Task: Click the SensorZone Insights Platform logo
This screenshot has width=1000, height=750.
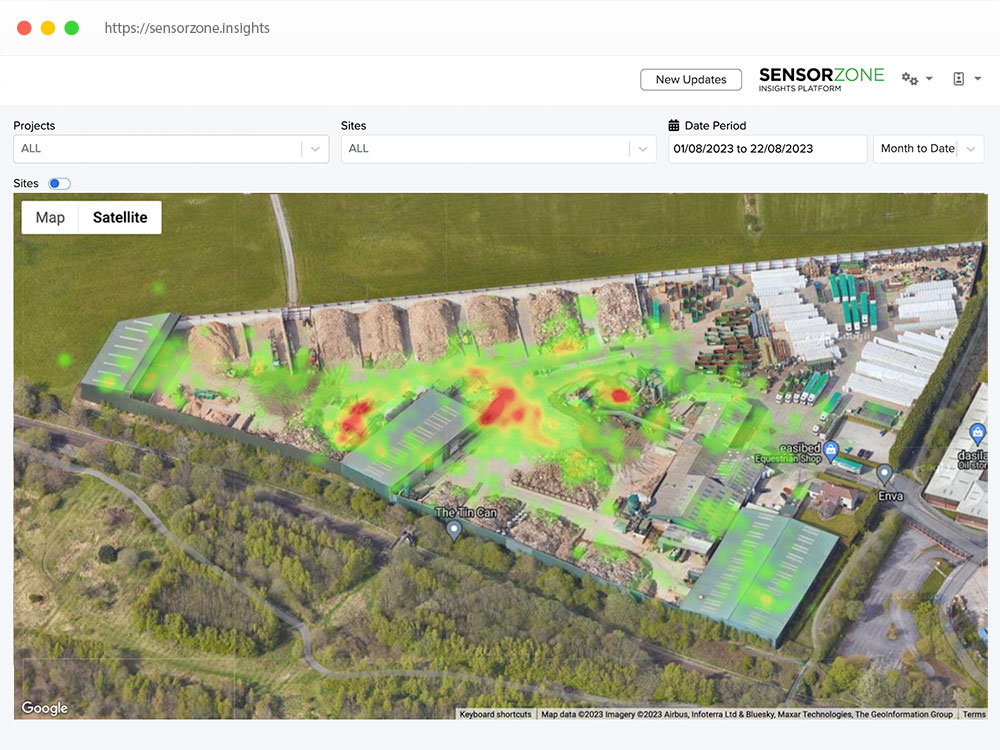Action: click(x=821, y=79)
